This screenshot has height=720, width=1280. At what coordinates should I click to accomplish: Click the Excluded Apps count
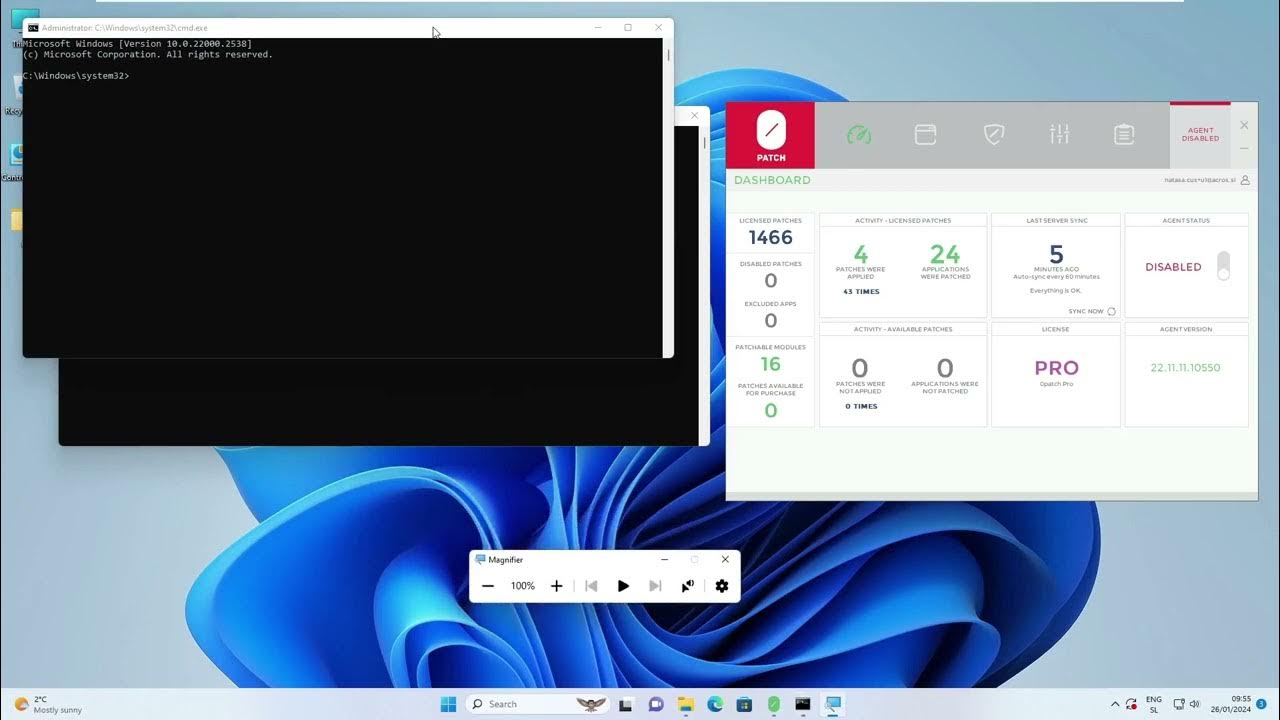coord(770,321)
